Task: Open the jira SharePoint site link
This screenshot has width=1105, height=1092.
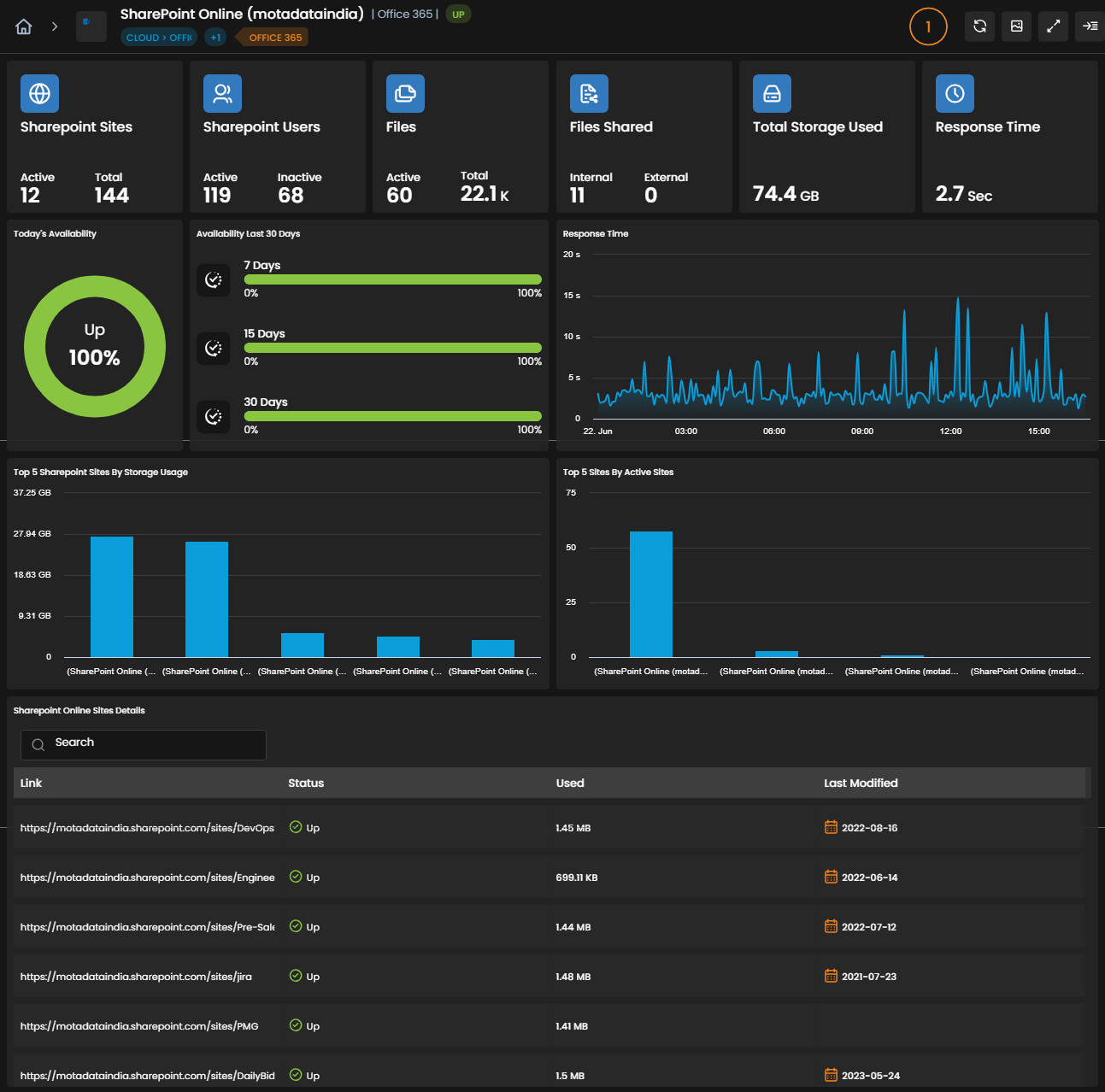Action: click(x=136, y=977)
